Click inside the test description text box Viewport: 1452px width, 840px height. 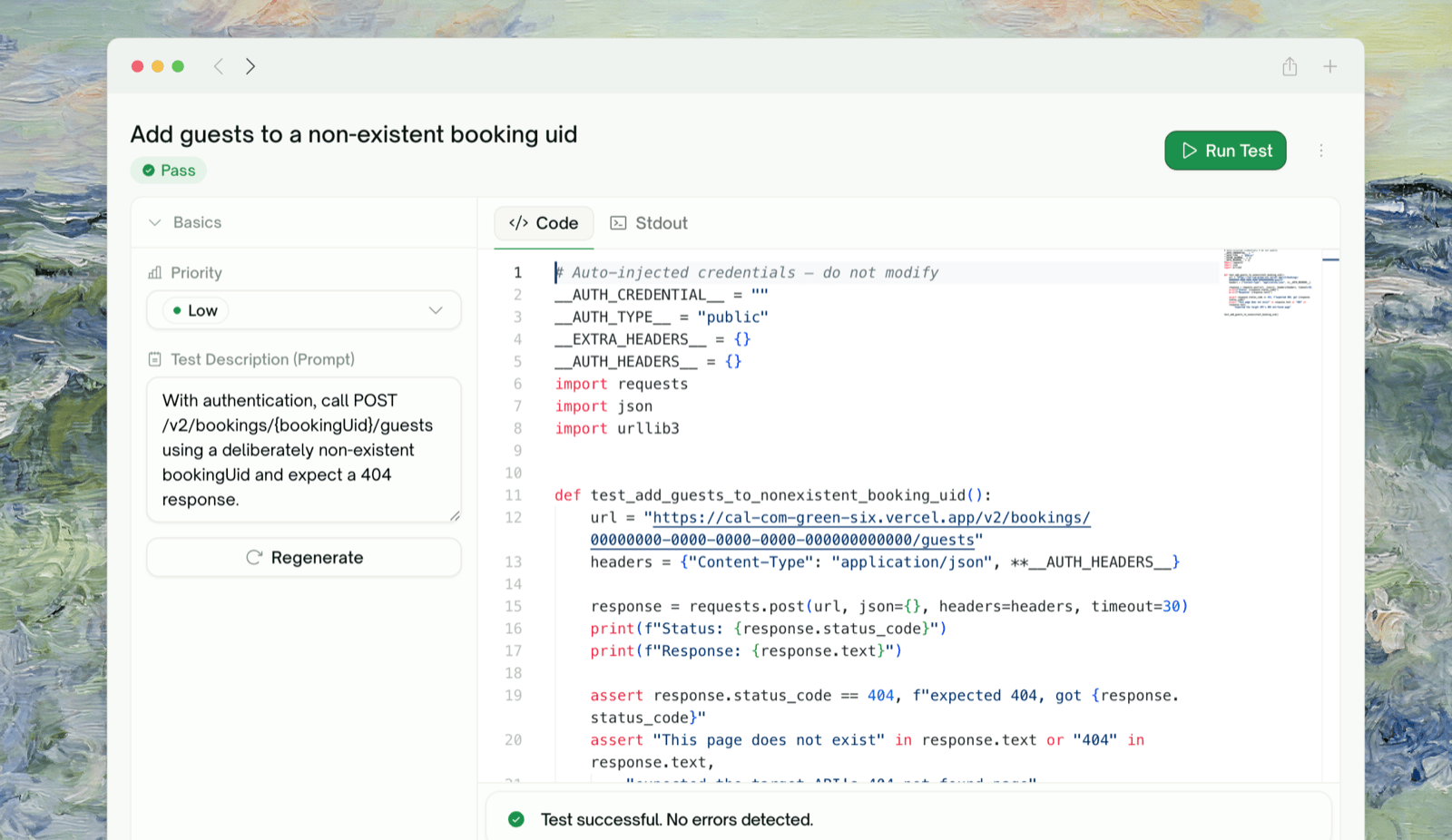(304, 450)
